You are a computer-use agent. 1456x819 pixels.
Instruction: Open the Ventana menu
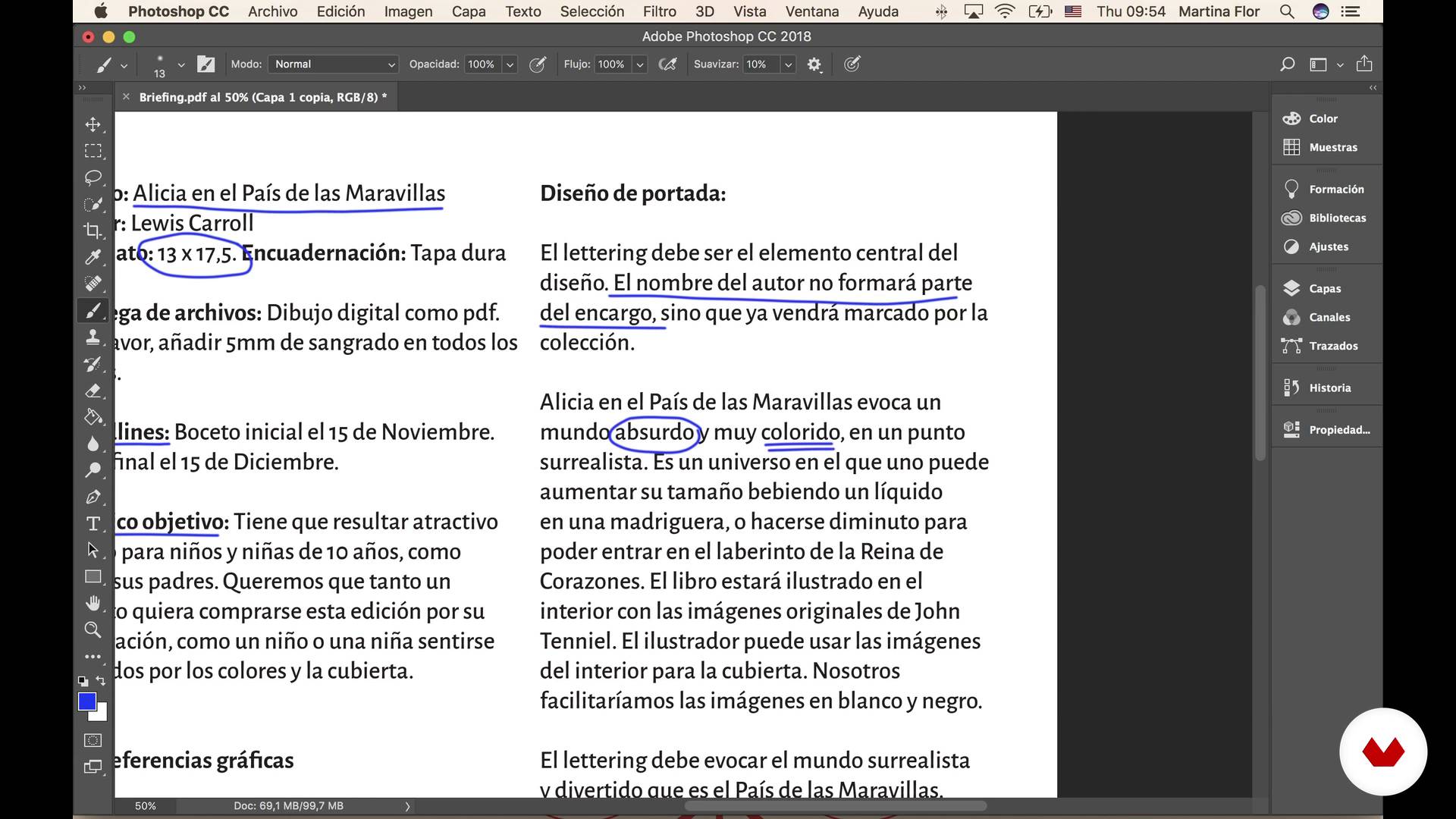pyautogui.click(x=812, y=11)
